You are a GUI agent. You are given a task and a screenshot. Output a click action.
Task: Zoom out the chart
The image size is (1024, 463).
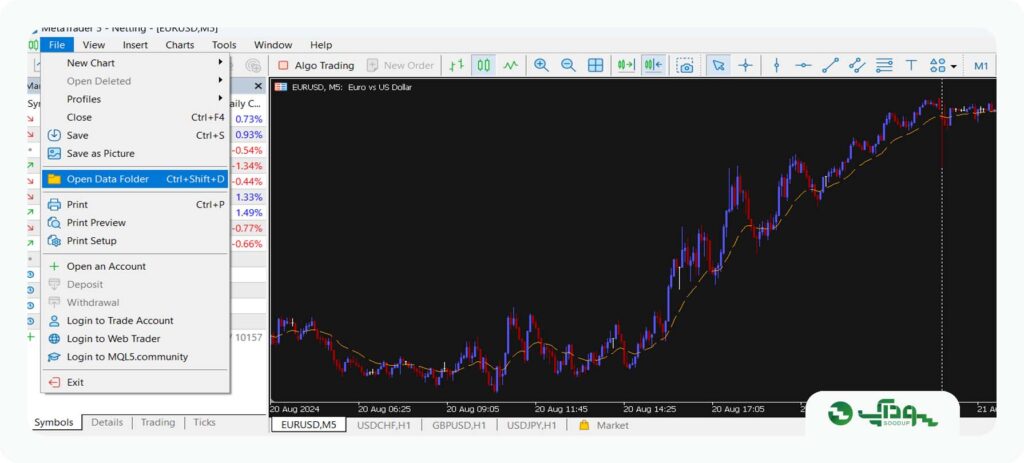[x=568, y=65]
